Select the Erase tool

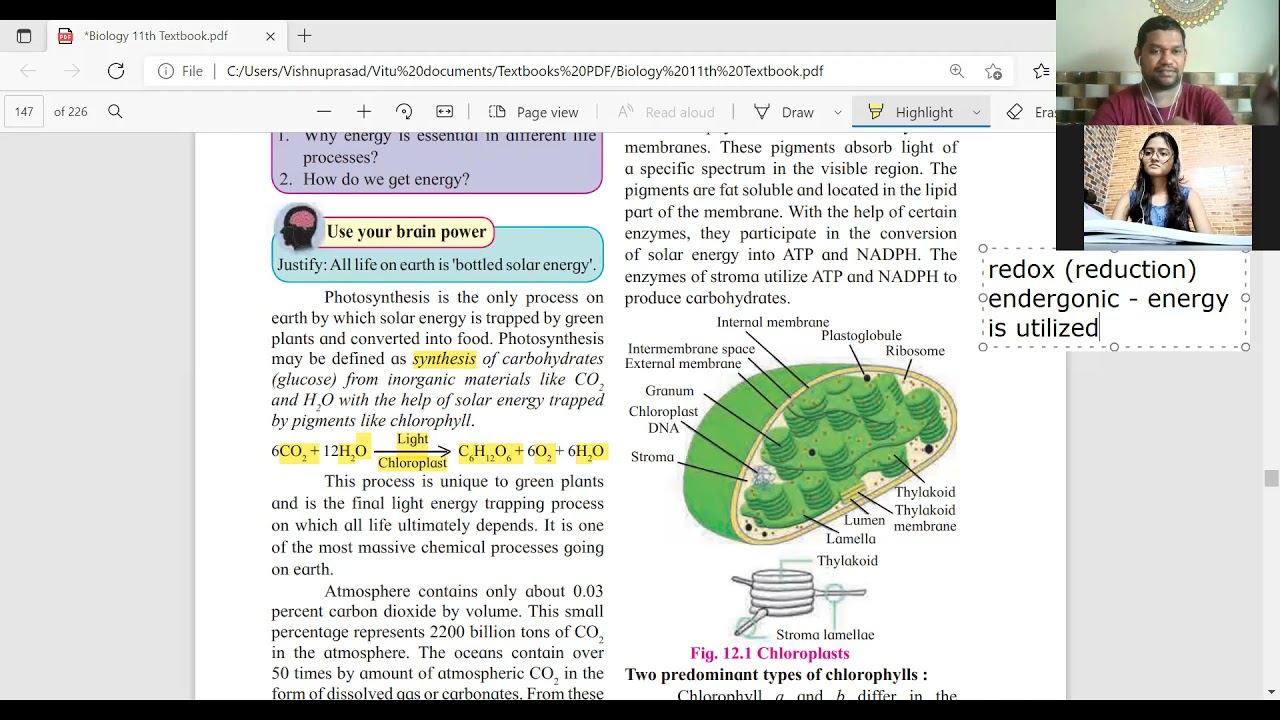1030,112
